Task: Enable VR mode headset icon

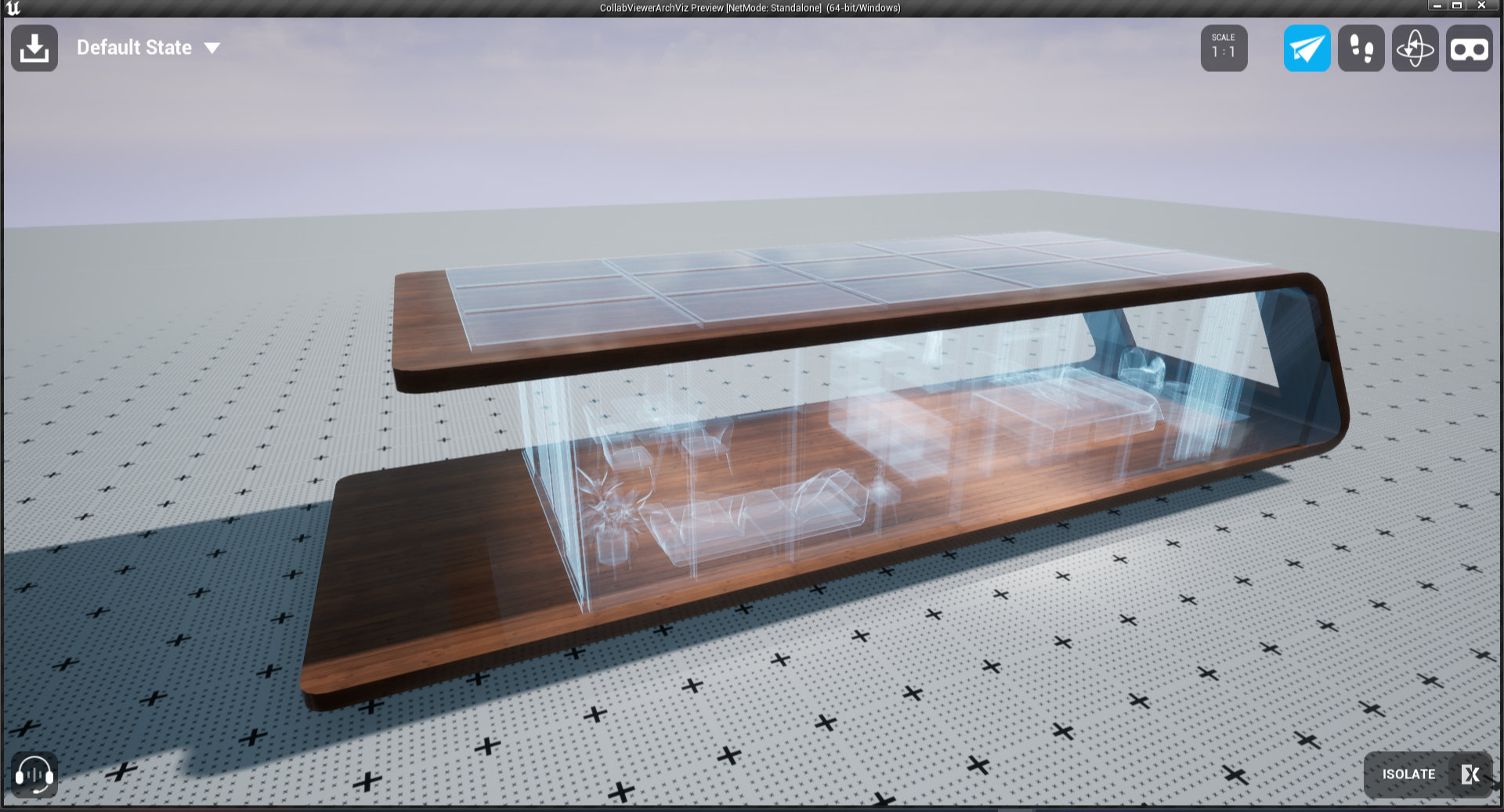Action: click(x=1469, y=48)
